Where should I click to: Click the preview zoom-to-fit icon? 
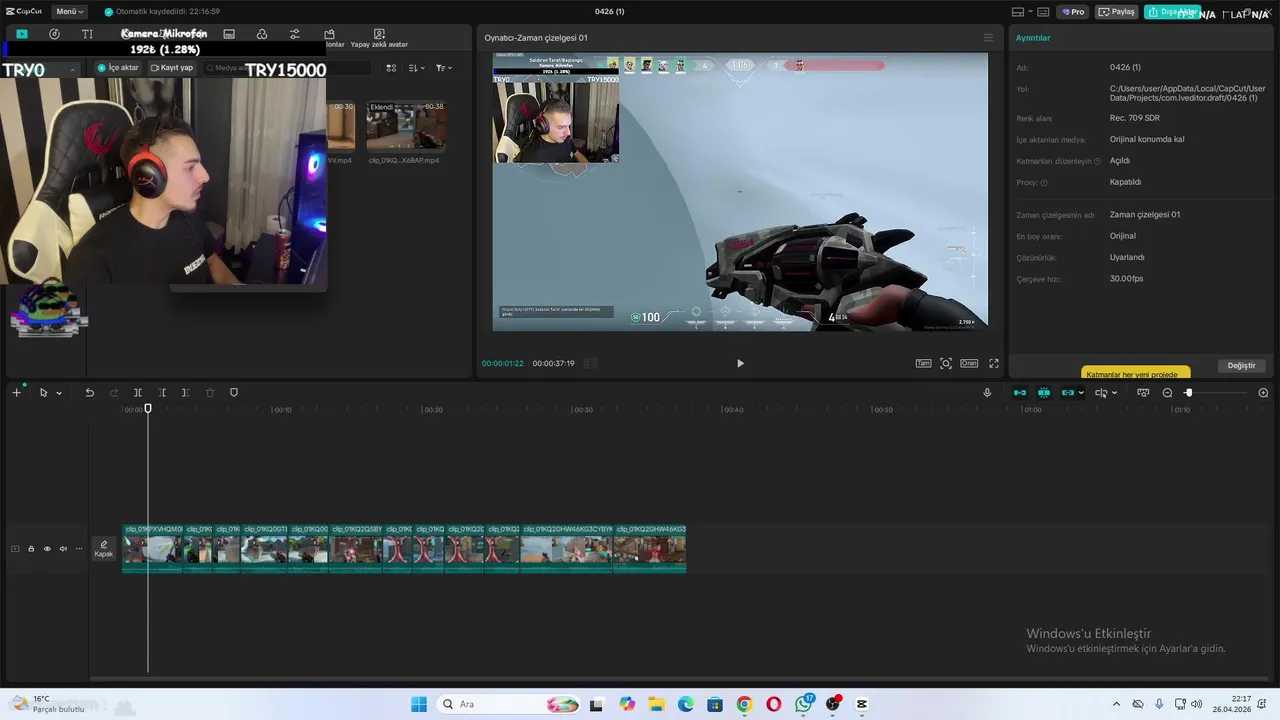click(946, 363)
